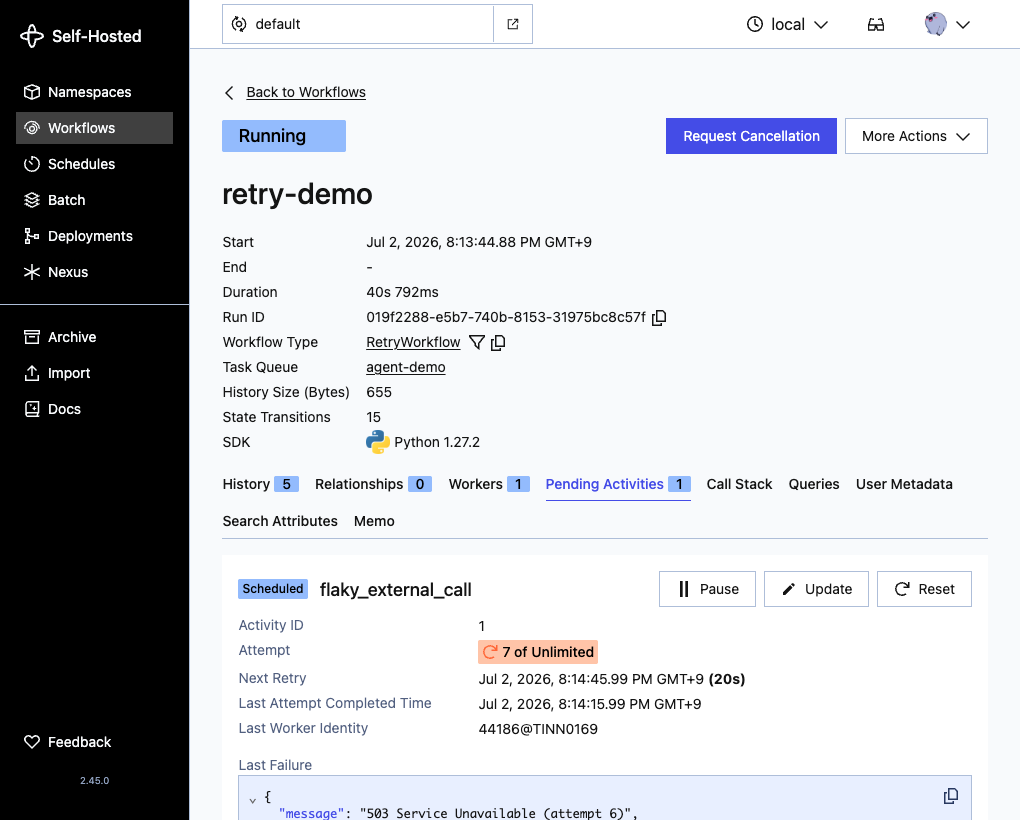
Task: Go to Workflows in the sidebar
Action: click(94, 128)
